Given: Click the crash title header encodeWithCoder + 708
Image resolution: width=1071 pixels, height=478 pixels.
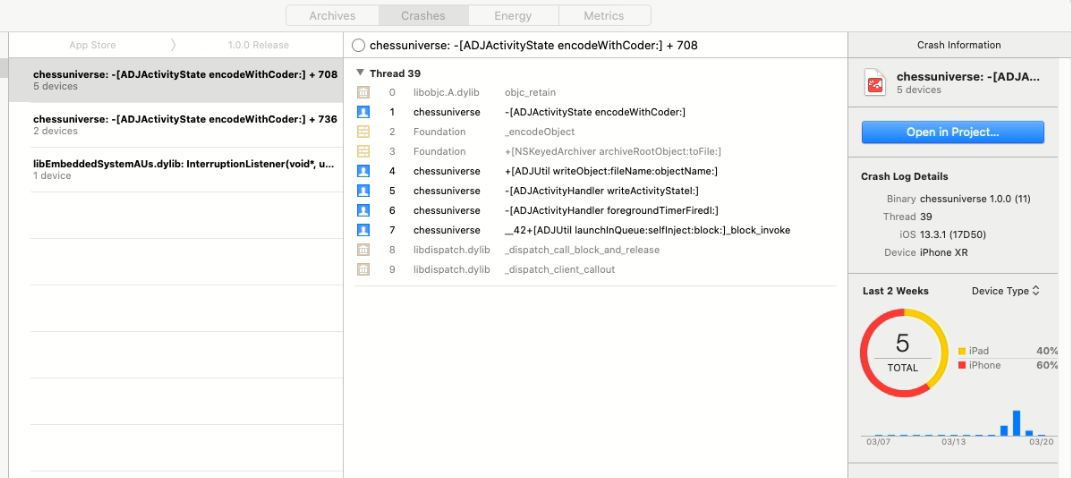Looking at the screenshot, I should (x=533, y=46).
